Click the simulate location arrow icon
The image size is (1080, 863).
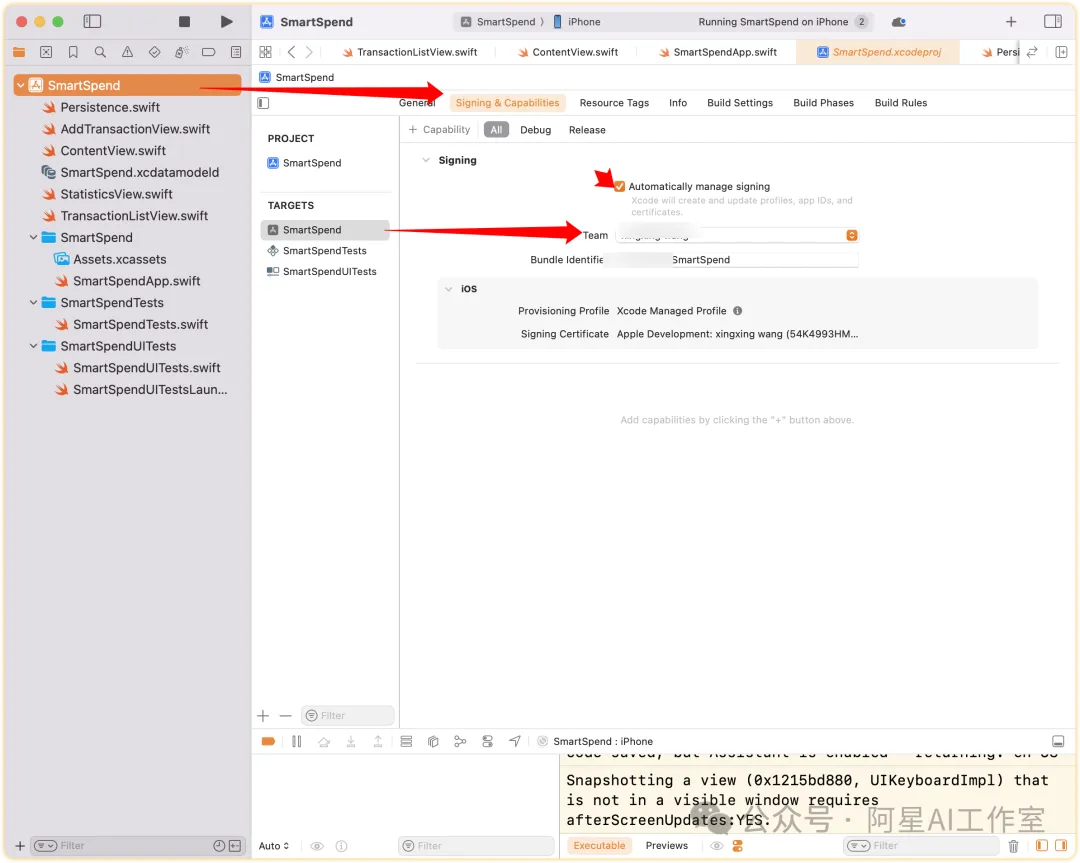[515, 742]
